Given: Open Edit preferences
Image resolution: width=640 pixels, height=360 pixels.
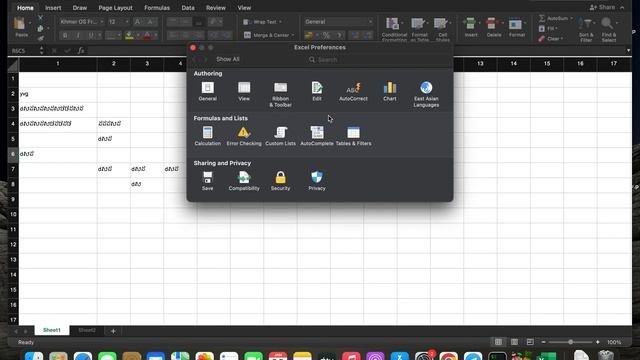Looking at the screenshot, I should click(317, 91).
